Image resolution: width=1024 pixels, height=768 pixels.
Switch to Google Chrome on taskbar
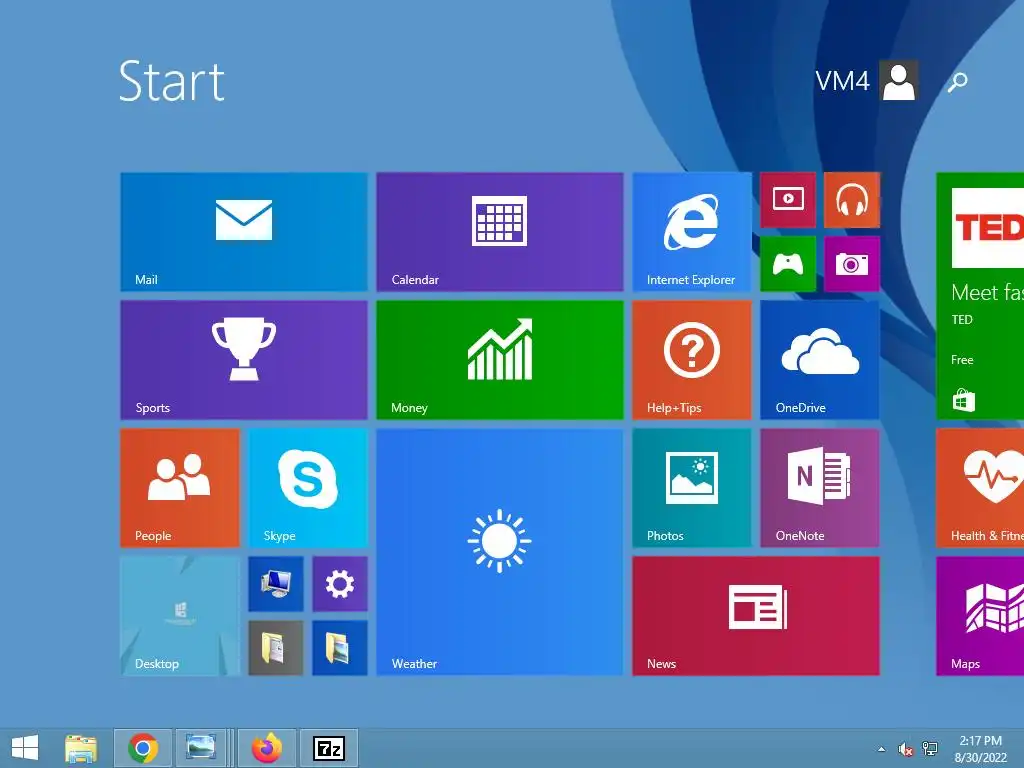point(143,748)
